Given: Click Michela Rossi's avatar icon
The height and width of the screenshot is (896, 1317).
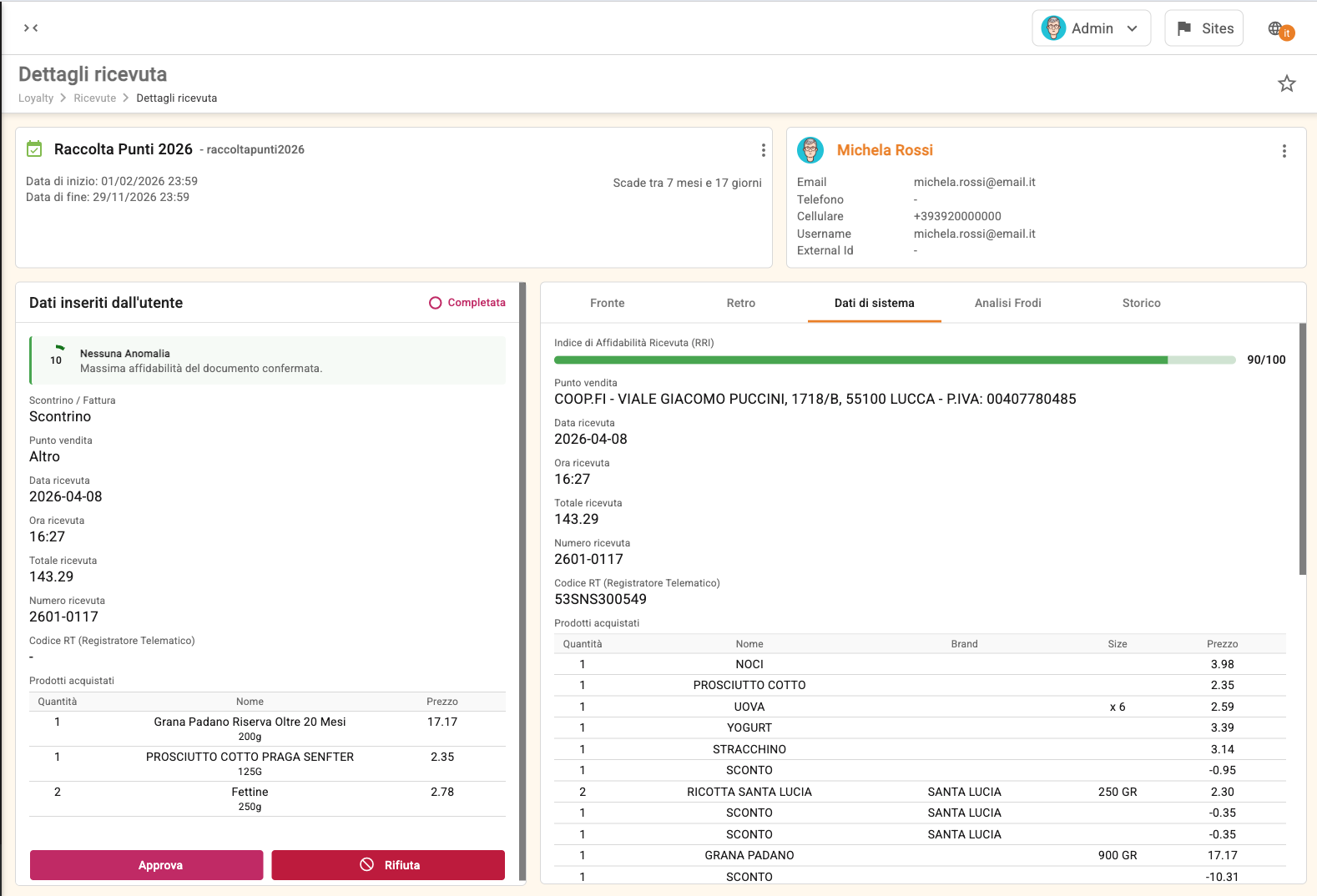Looking at the screenshot, I should (x=810, y=150).
